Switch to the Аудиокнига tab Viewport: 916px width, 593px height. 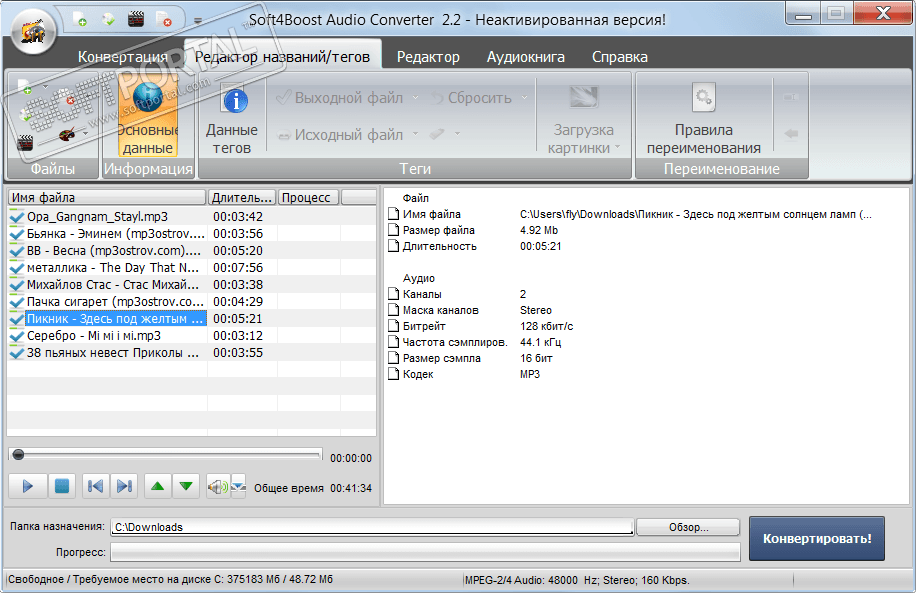pyautogui.click(x=526, y=57)
